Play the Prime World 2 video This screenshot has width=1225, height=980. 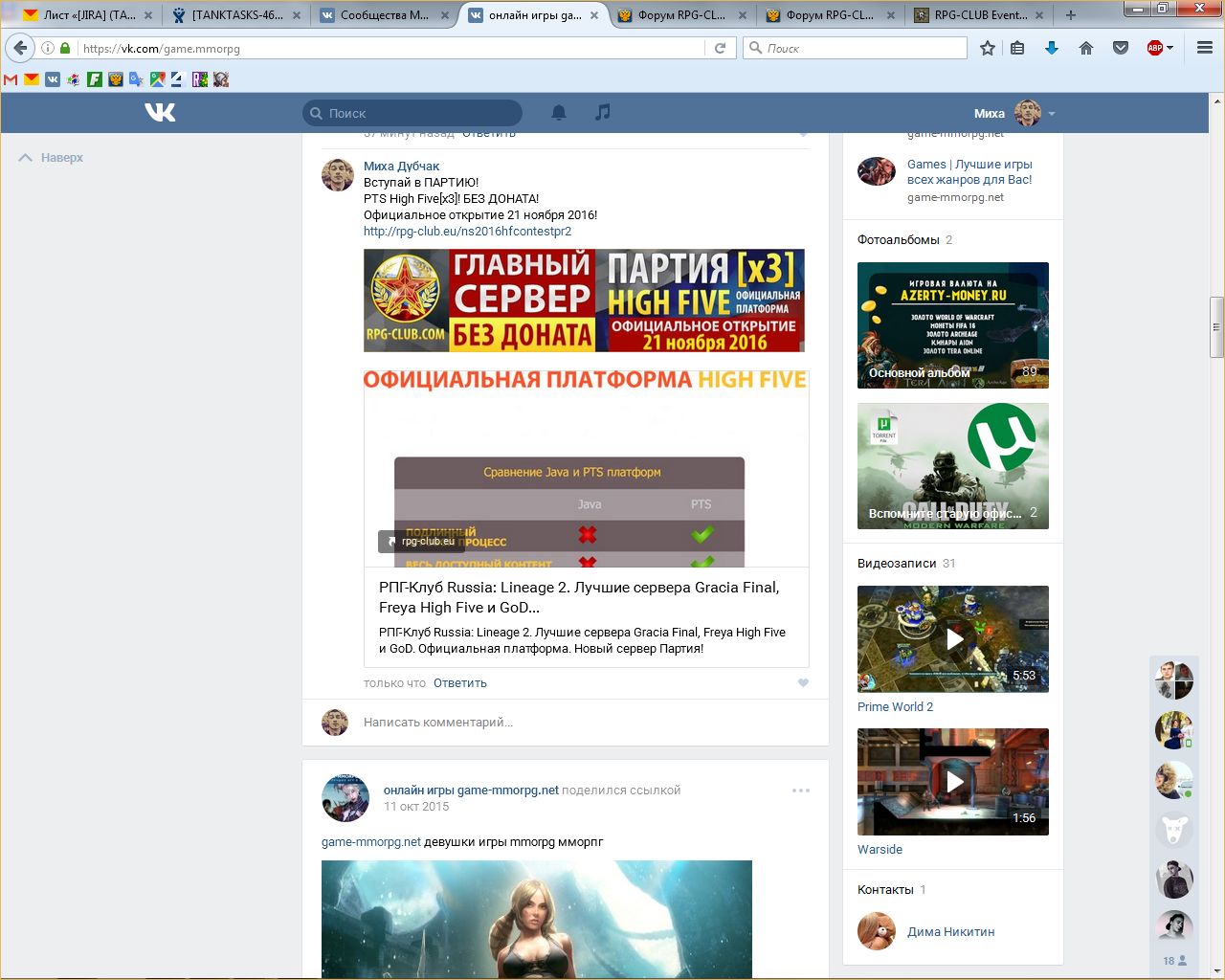click(953, 638)
